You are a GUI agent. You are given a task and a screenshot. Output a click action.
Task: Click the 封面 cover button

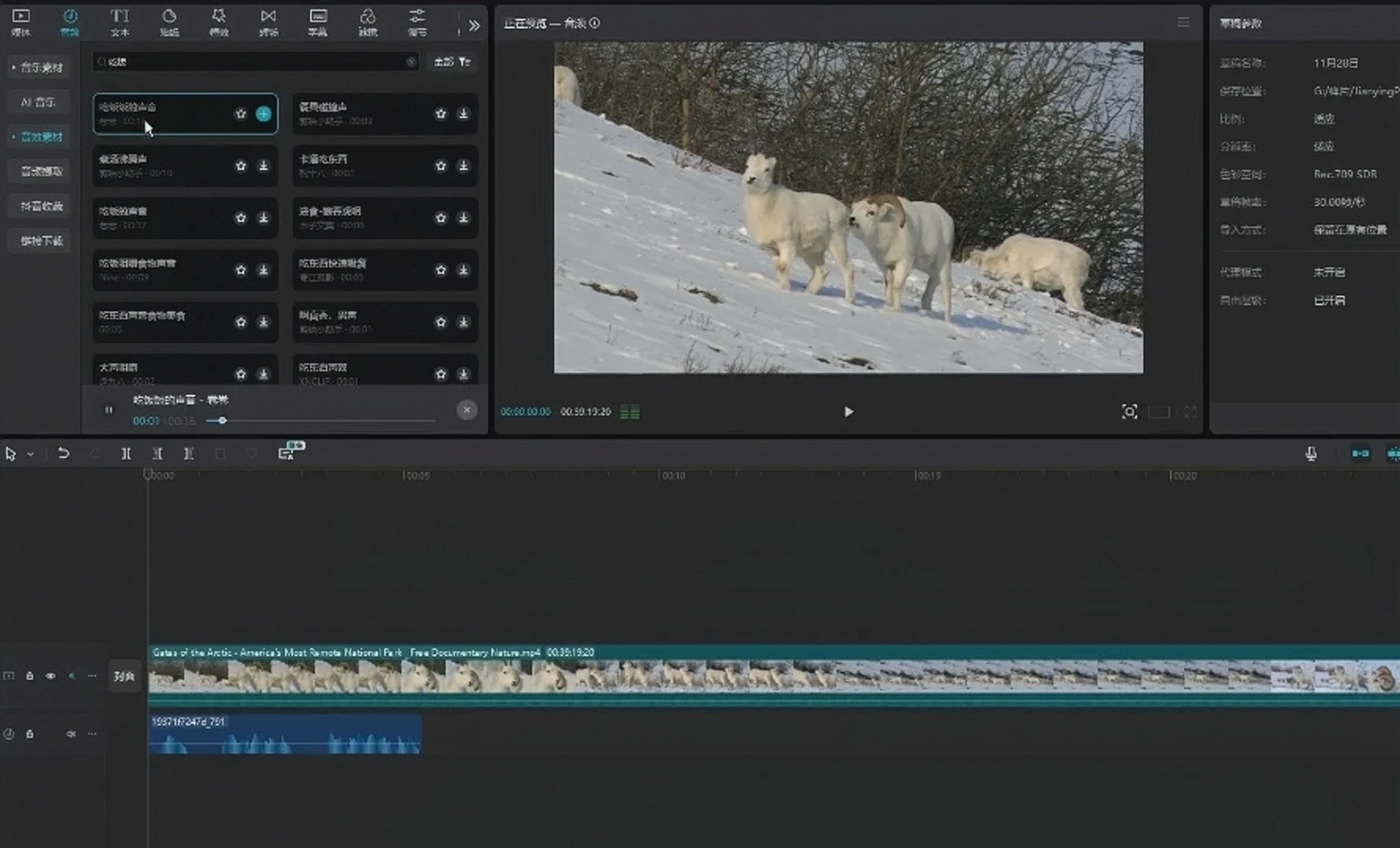tap(125, 676)
